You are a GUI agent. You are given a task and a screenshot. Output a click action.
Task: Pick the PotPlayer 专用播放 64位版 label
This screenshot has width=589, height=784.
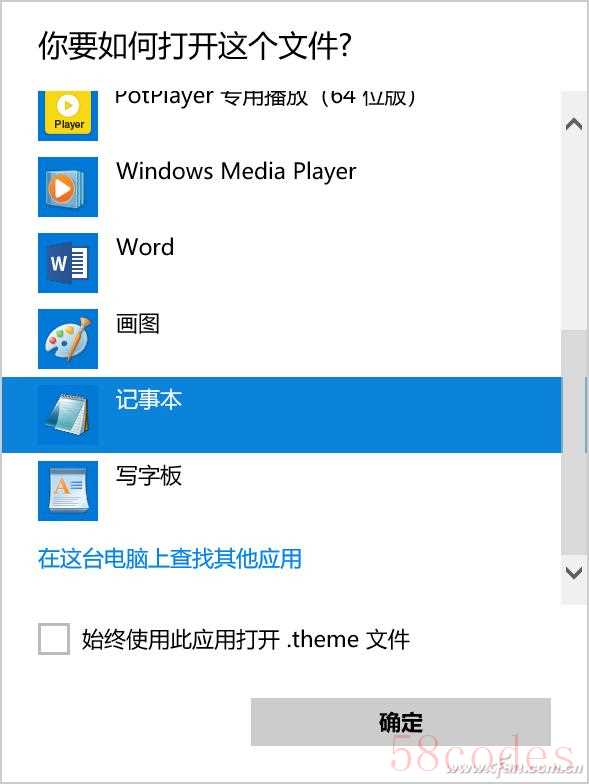265,98
